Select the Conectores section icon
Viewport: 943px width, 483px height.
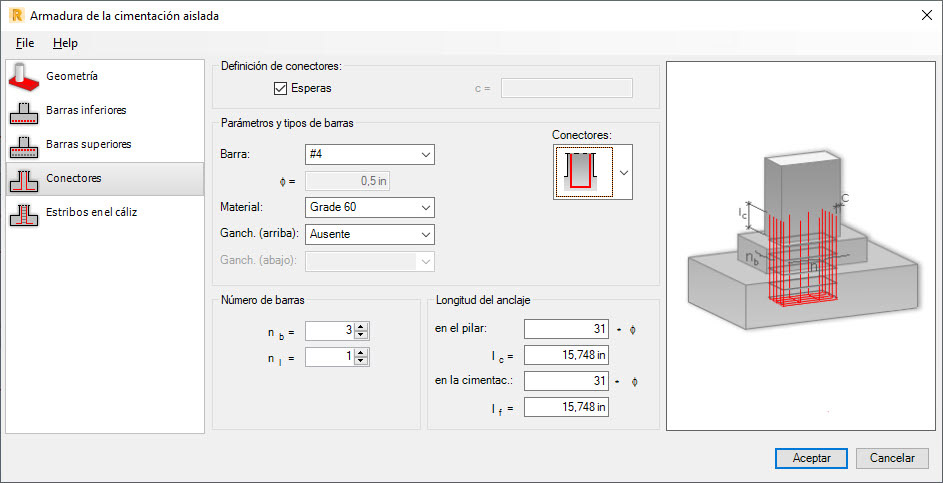tap(24, 179)
